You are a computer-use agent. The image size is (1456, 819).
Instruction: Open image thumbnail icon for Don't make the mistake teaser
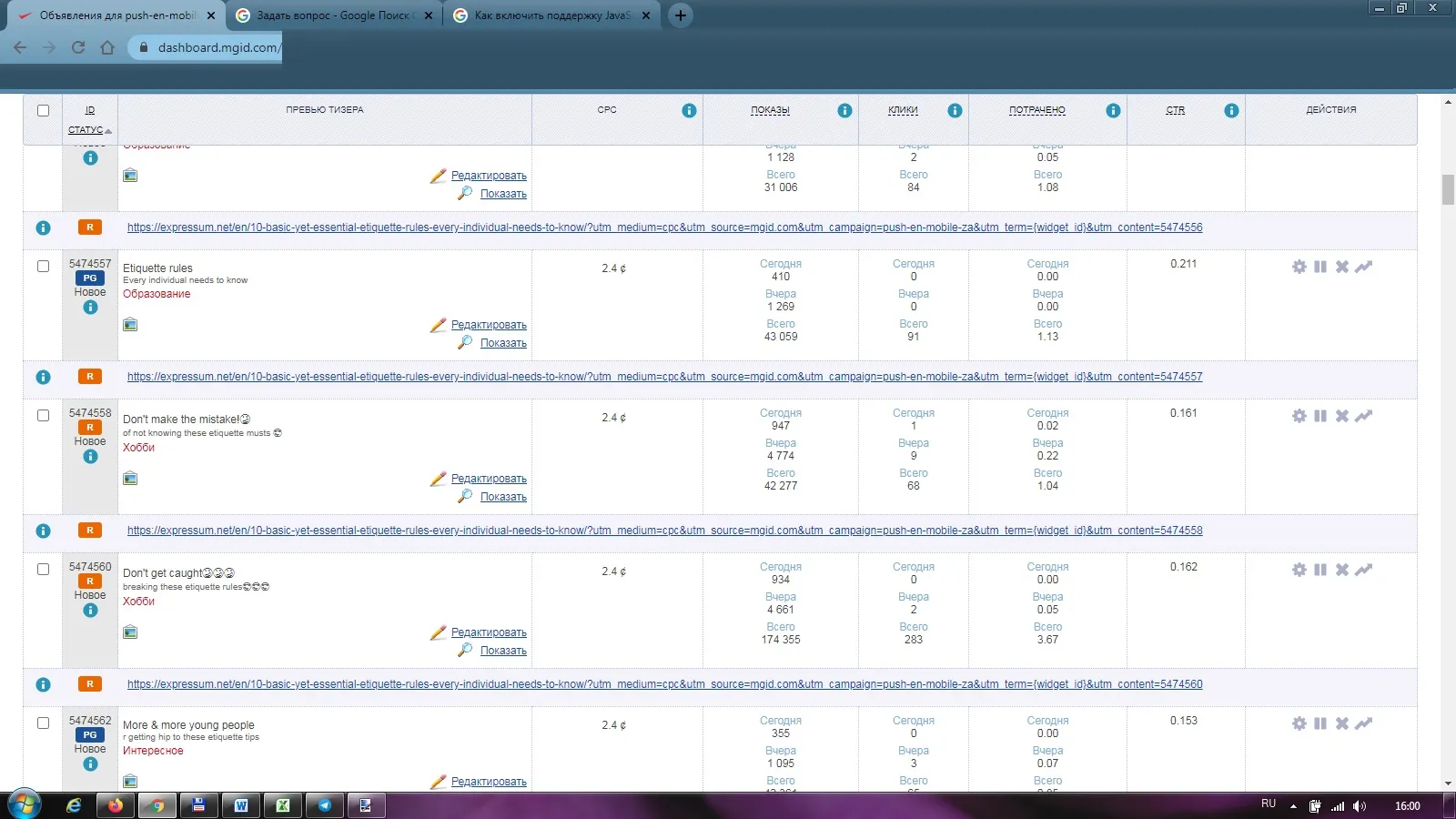130,479
